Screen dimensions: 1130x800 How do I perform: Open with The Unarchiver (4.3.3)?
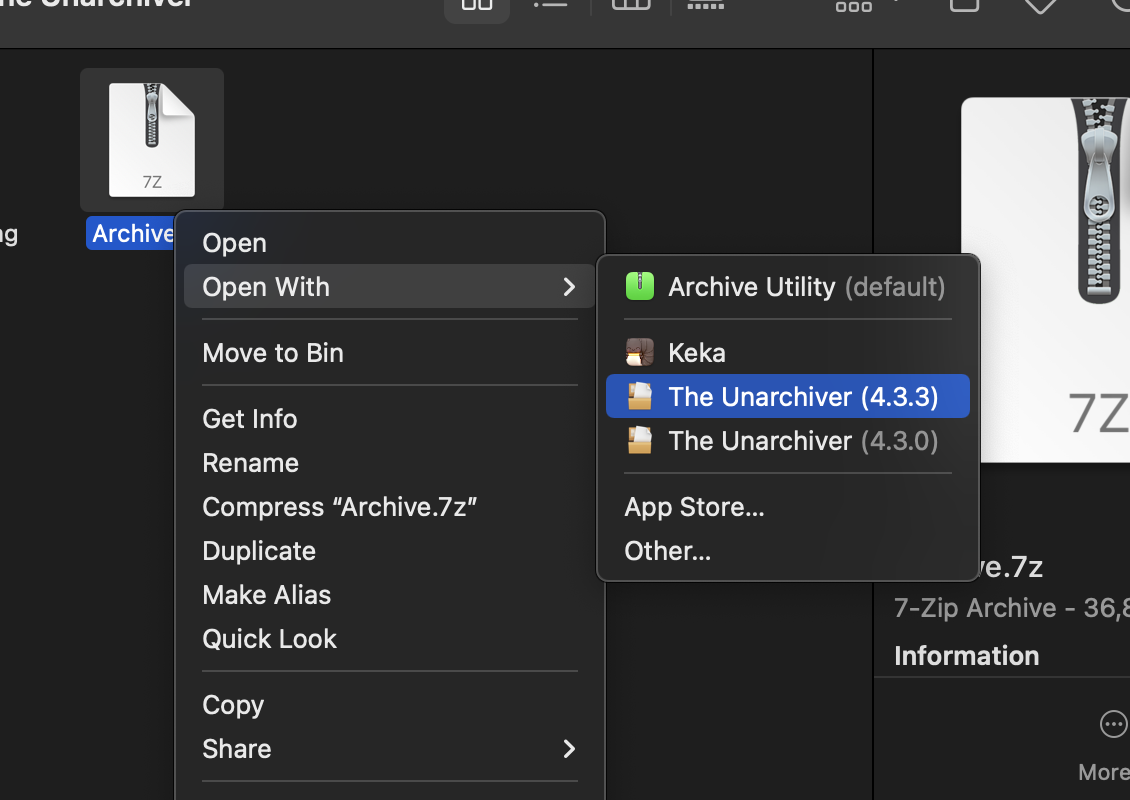point(788,396)
